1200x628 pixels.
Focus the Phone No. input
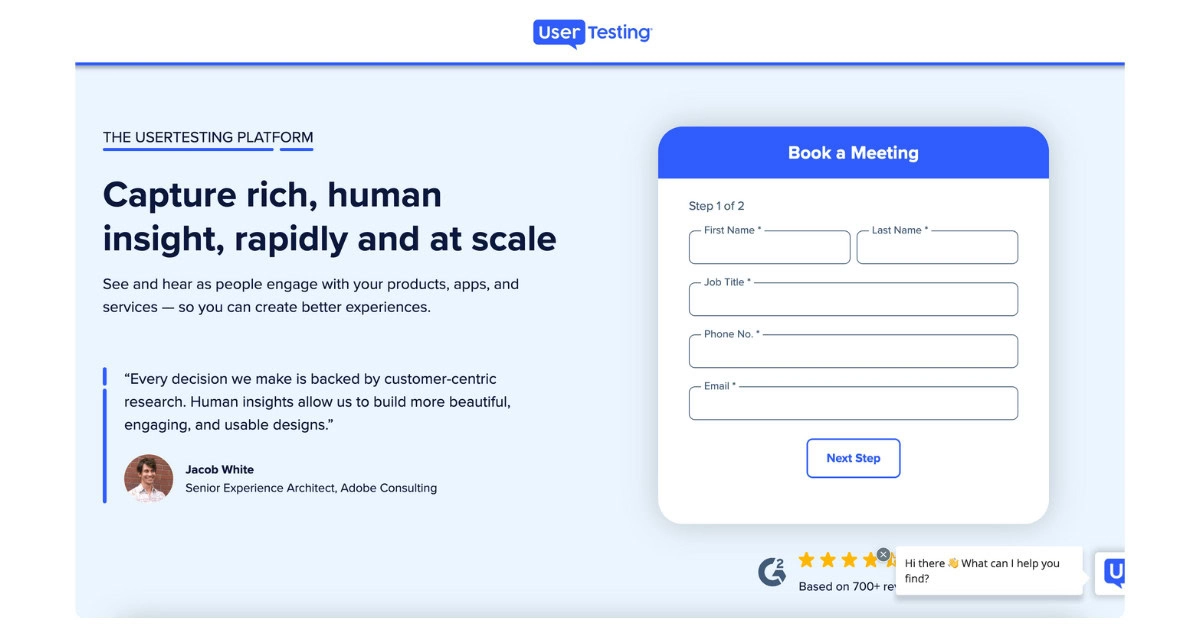coord(853,351)
